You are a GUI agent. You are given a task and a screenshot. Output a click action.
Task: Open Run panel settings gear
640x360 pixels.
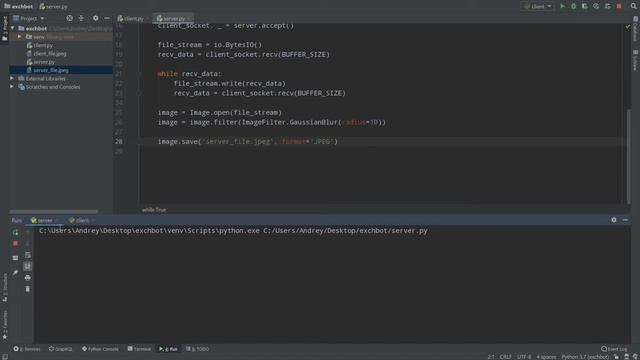(x=614, y=220)
